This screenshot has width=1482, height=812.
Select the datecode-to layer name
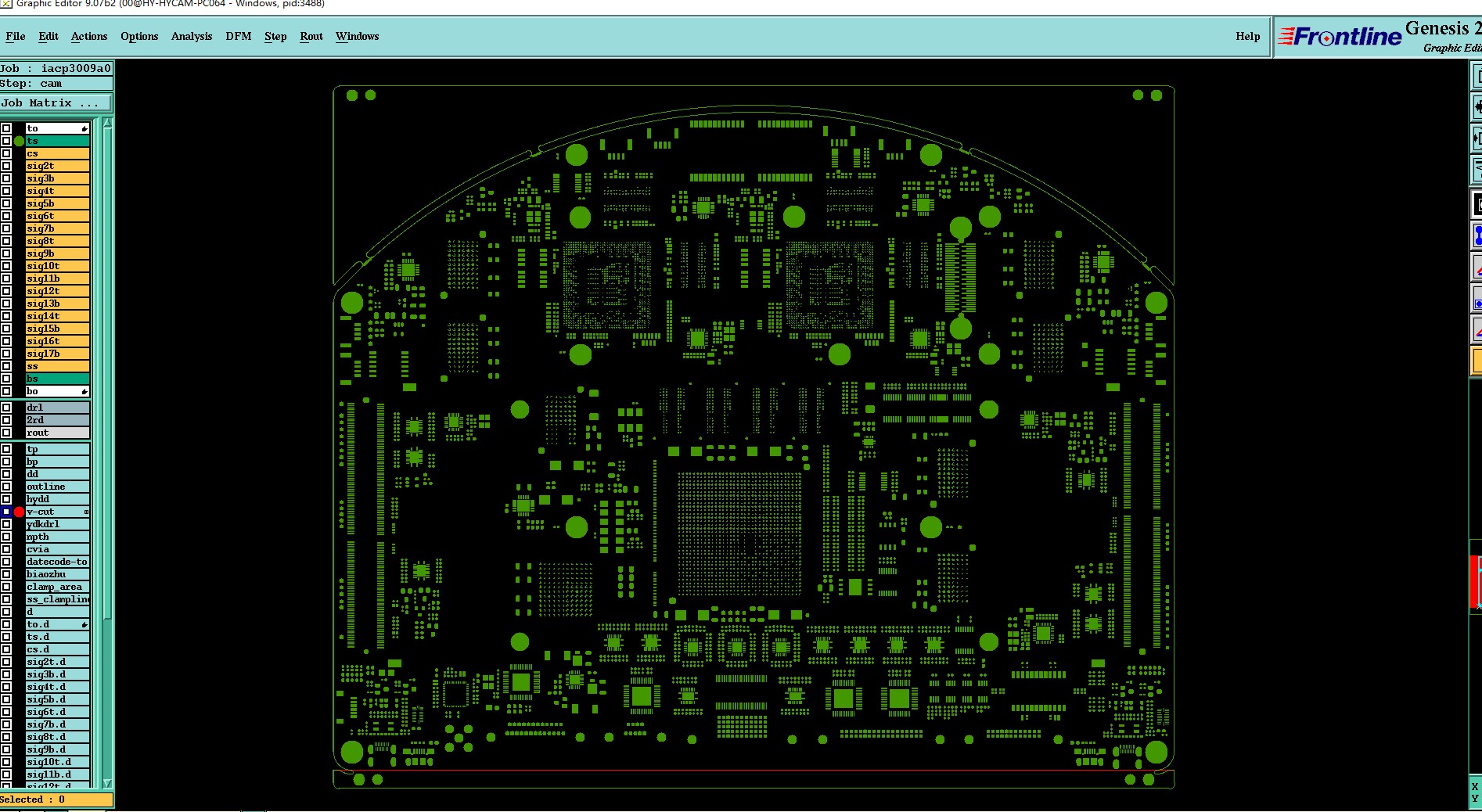click(x=57, y=562)
